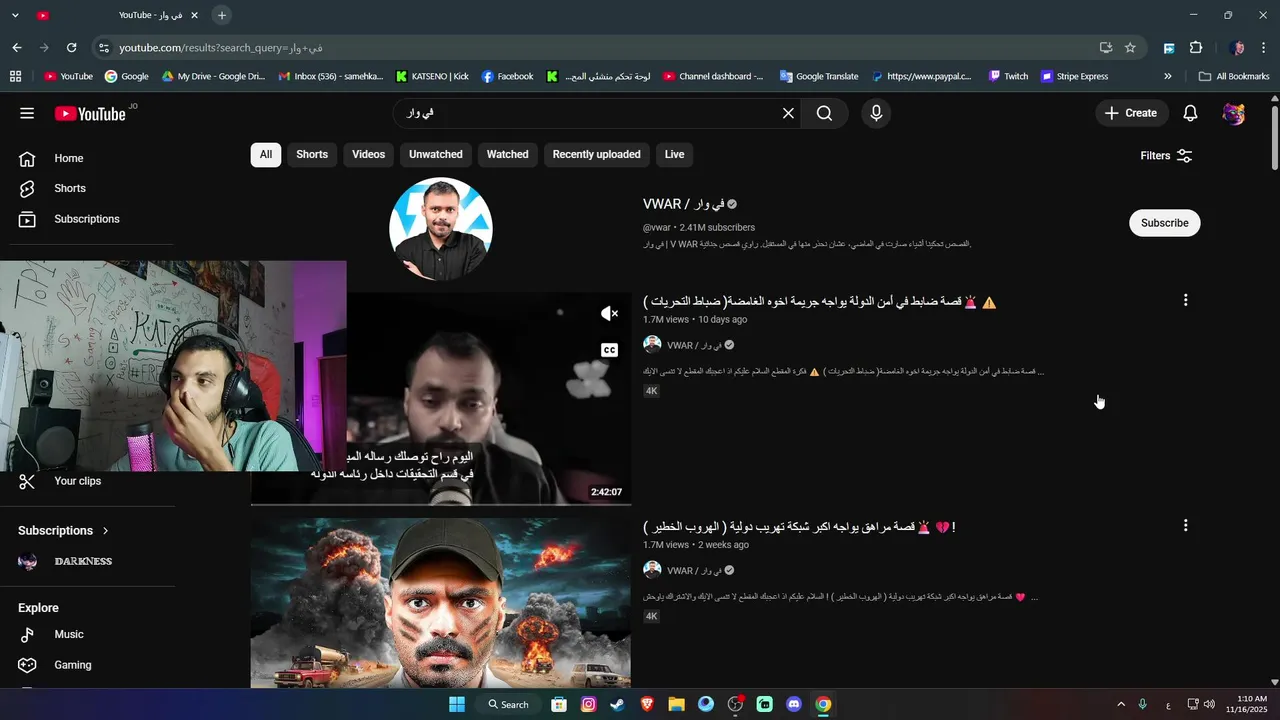1280x720 pixels.
Task: Click the Create button
Action: pyautogui.click(x=1132, y=113)
